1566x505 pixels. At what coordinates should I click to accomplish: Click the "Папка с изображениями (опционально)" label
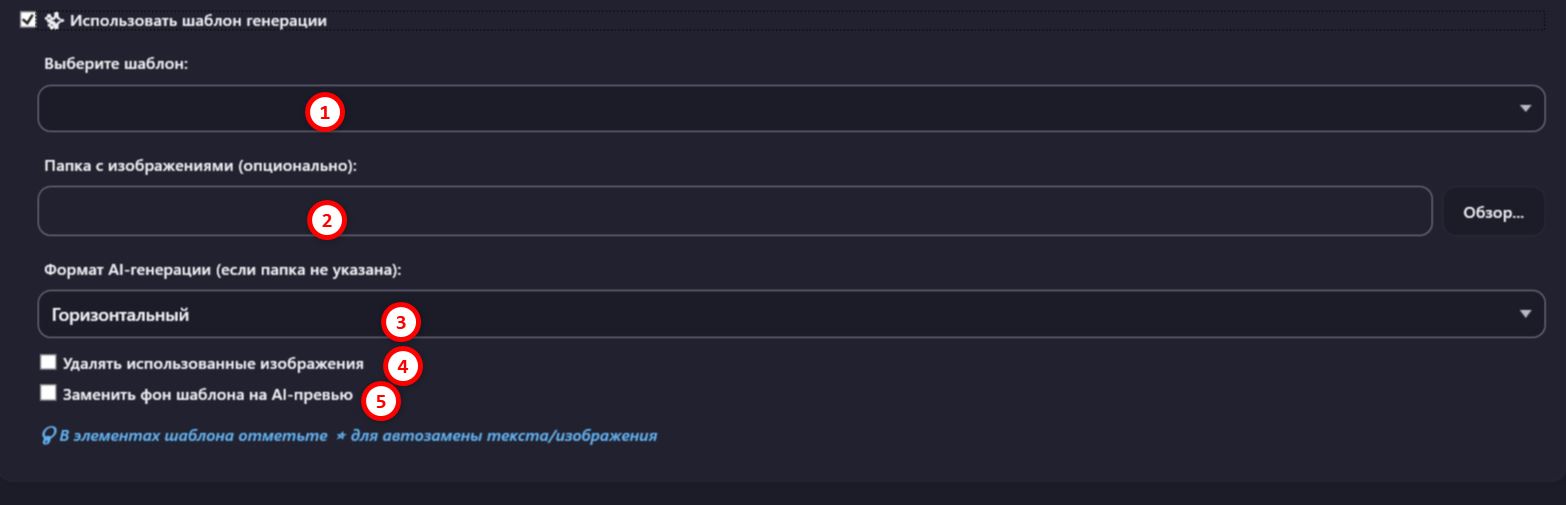point(200,166)
